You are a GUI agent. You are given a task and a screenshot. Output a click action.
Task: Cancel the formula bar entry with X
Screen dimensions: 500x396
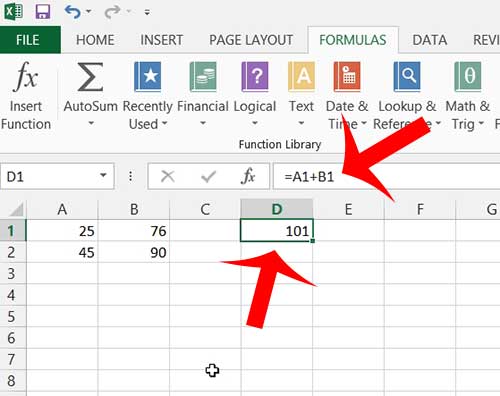tap(168, 176)
